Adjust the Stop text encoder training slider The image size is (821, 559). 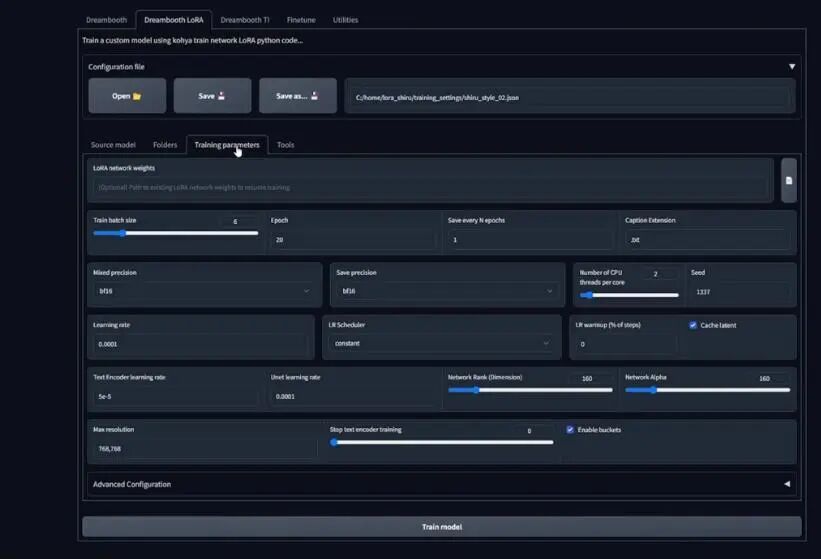[441, 442]
